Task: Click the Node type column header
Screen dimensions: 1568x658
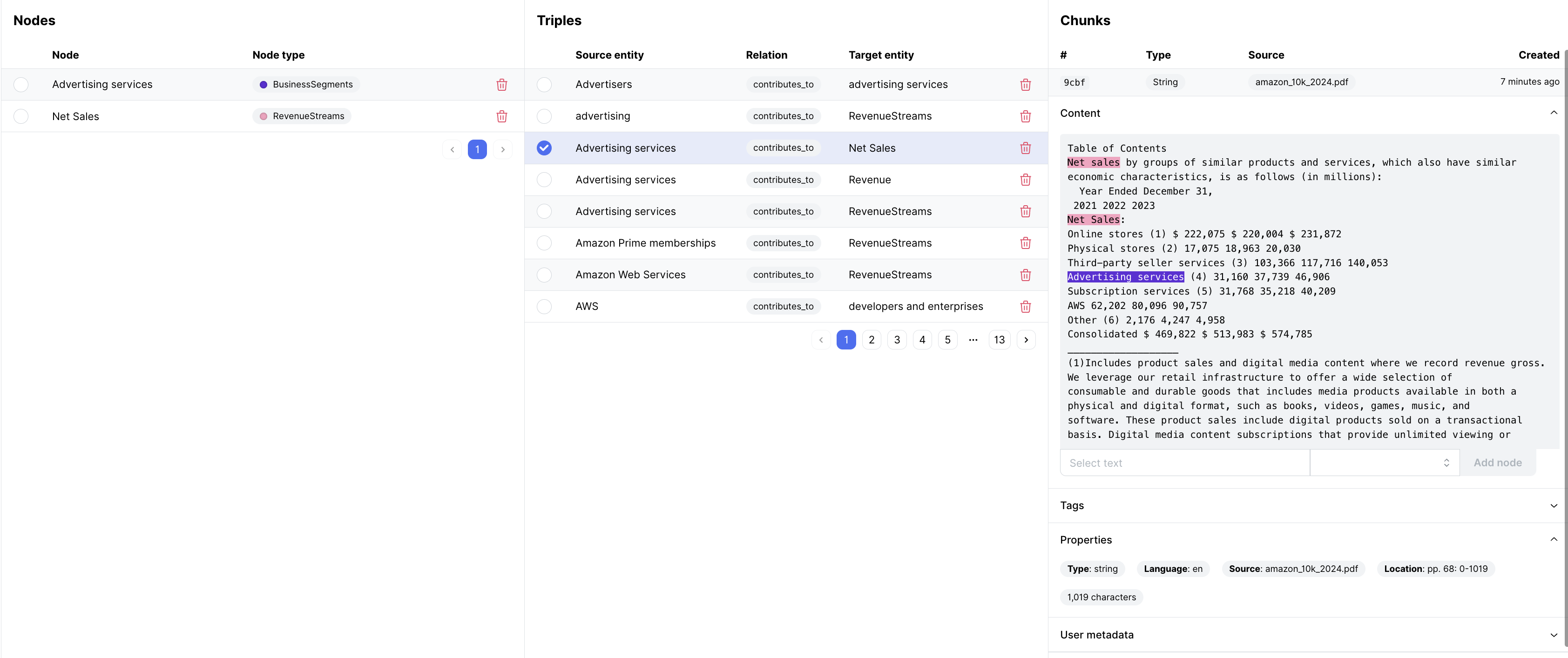Action: (x=278, y=55)
